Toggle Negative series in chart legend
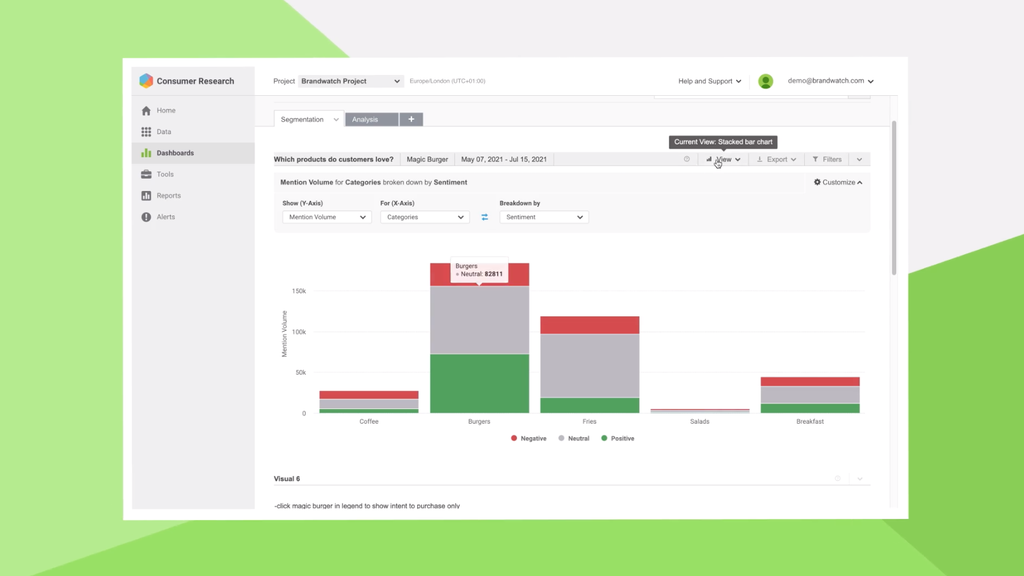This screenshot has width=1024, height=576. pos(529,438)
